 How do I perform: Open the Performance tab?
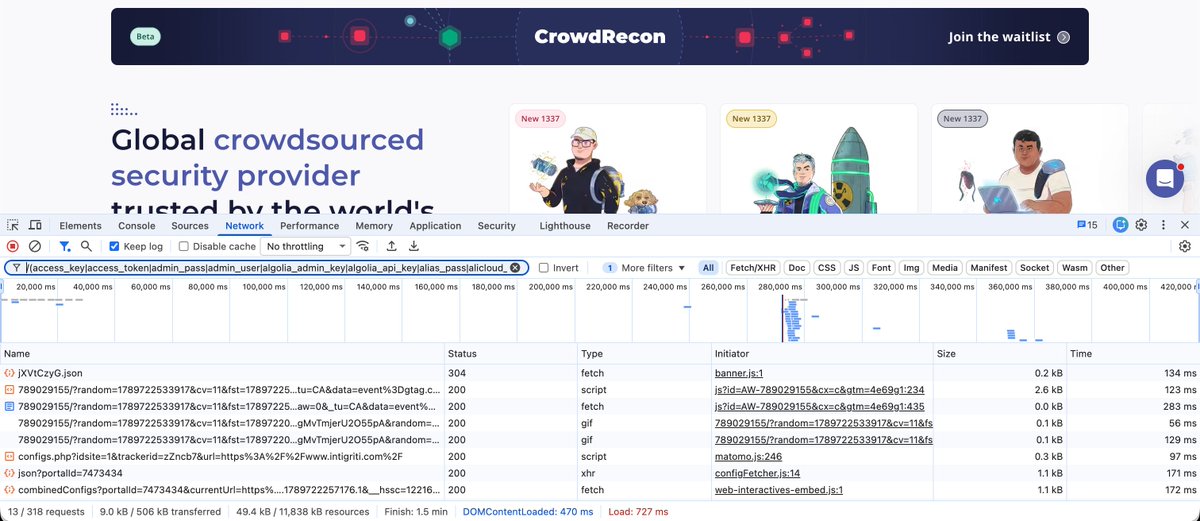[x=309, y=226]
